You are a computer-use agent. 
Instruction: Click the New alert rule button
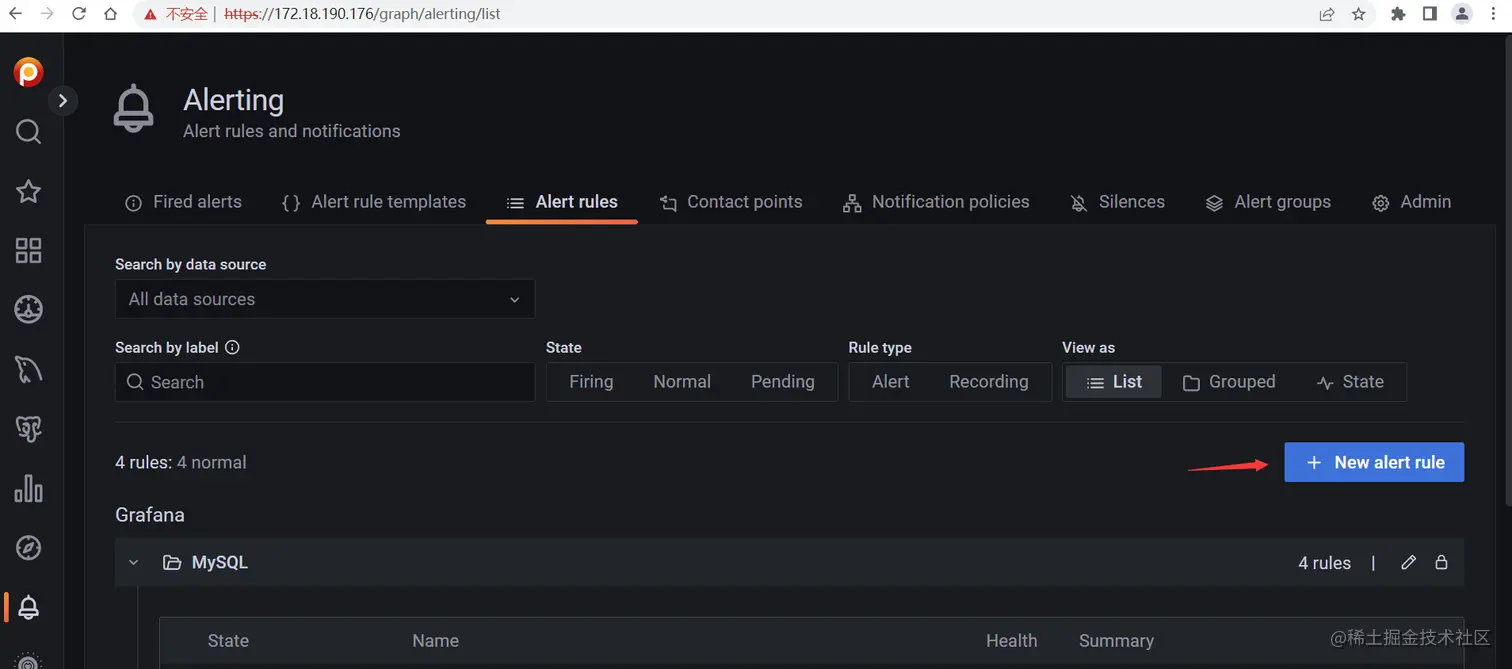tap(1374, 462)
